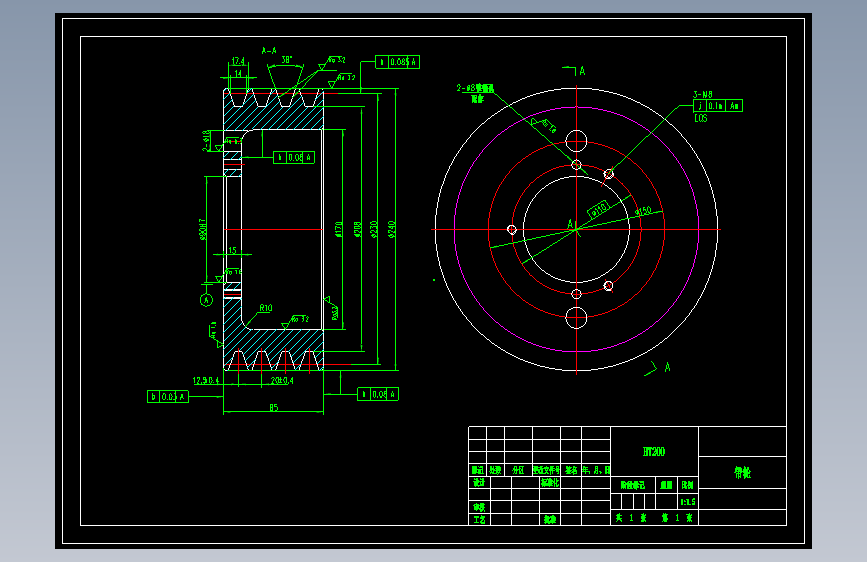The image size is (867, 562).
Task: Click the 12.5±0.4 dimension text
Action: [206, 381]
